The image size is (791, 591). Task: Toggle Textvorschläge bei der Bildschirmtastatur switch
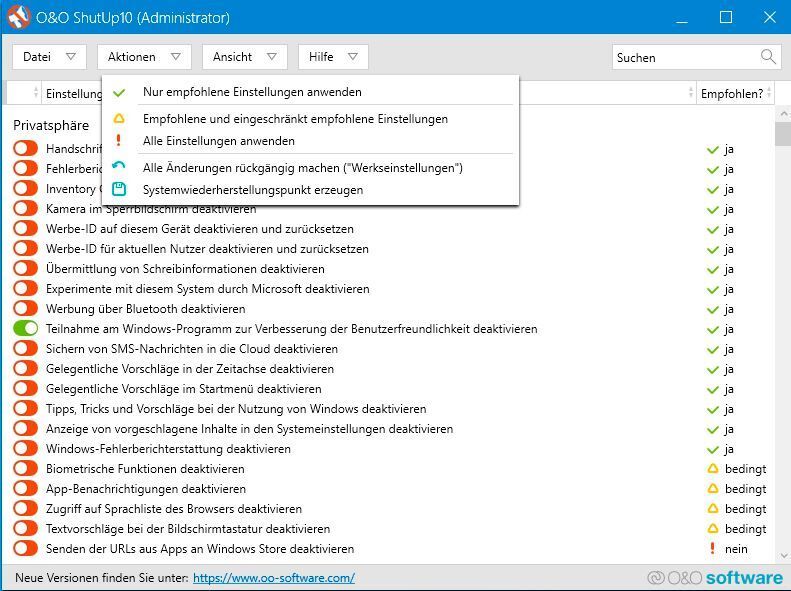coord(26,528)
